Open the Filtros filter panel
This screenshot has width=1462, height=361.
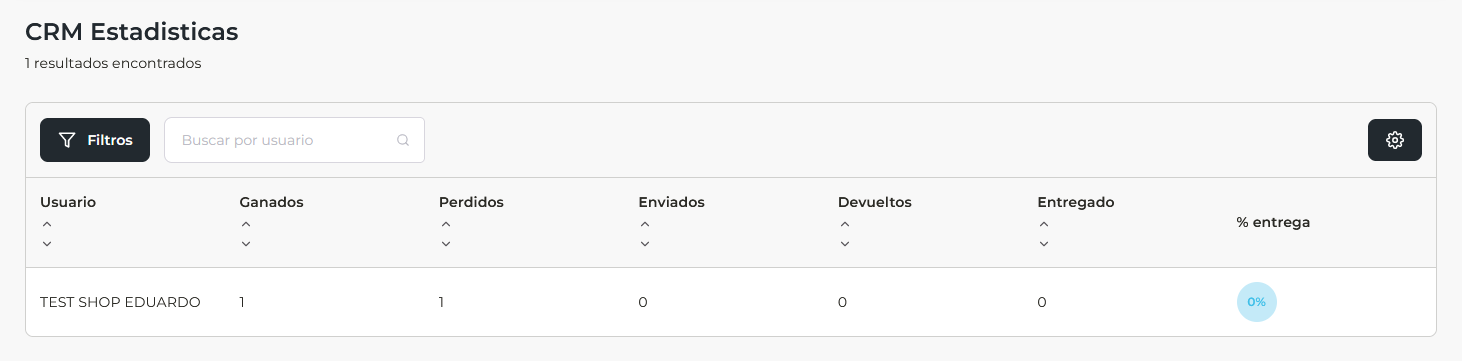point(95,140)
